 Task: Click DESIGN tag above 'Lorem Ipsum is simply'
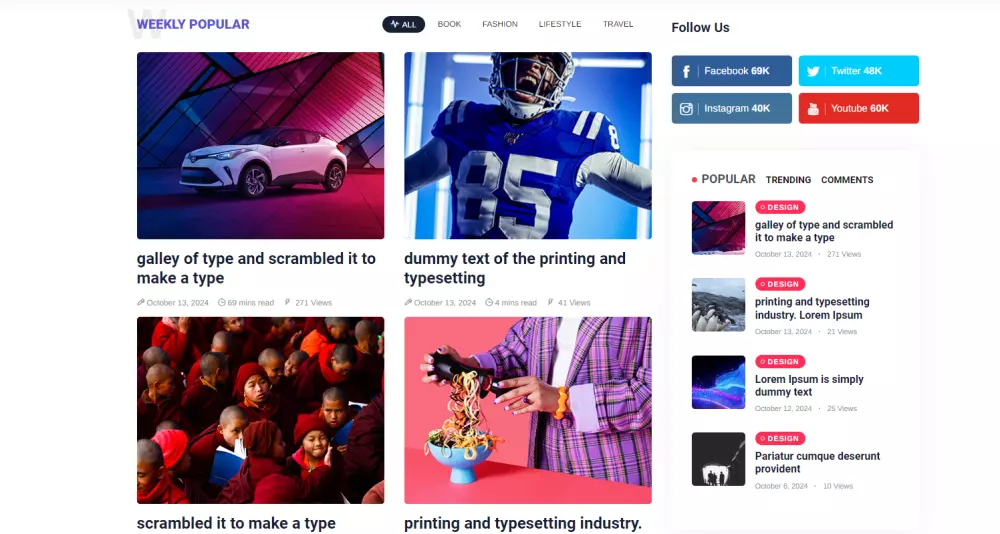pyautogui.click(x=780, y=362)
